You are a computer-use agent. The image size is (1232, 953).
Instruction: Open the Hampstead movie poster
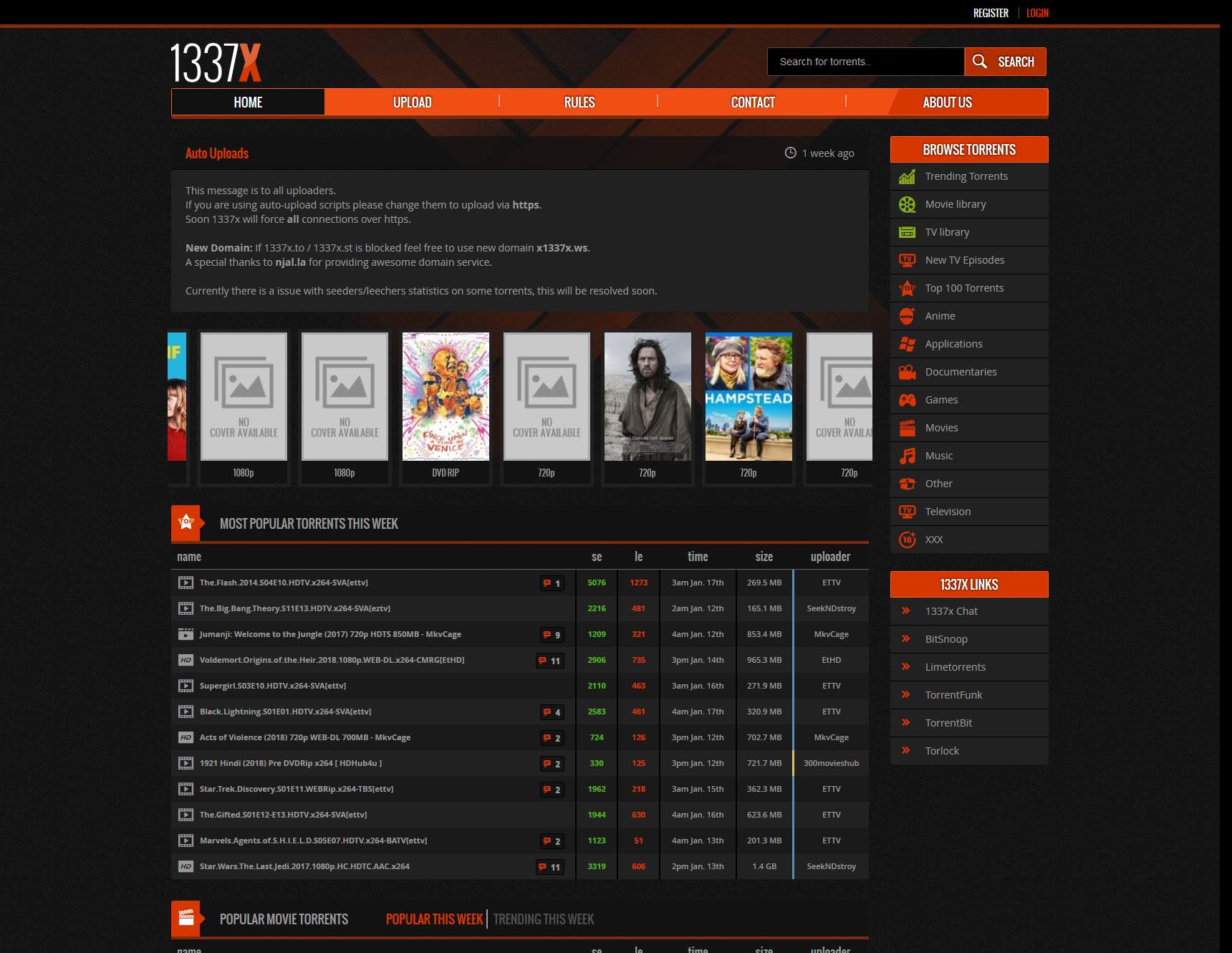pyautogui.click(x=749, y=396)
